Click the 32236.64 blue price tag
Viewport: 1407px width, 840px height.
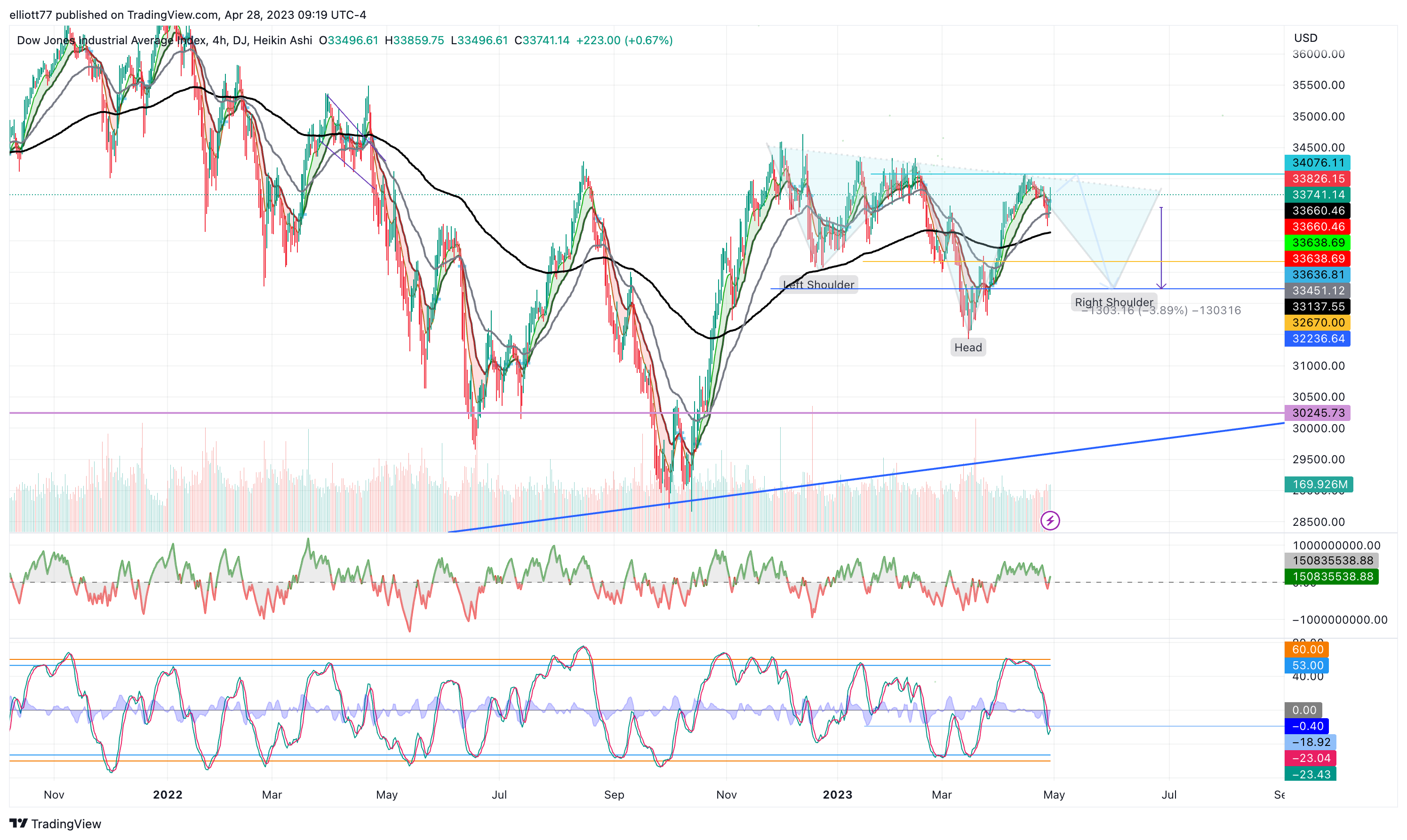(1318, 339)
